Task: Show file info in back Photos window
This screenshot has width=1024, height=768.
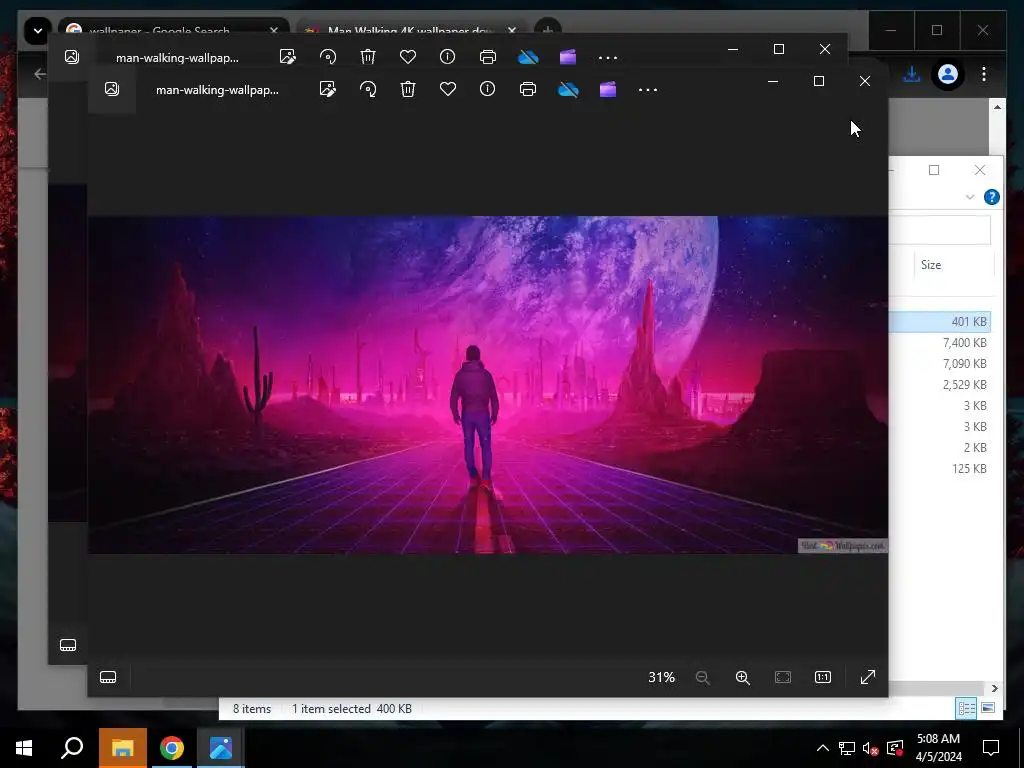Action: (x=447, y=57)
